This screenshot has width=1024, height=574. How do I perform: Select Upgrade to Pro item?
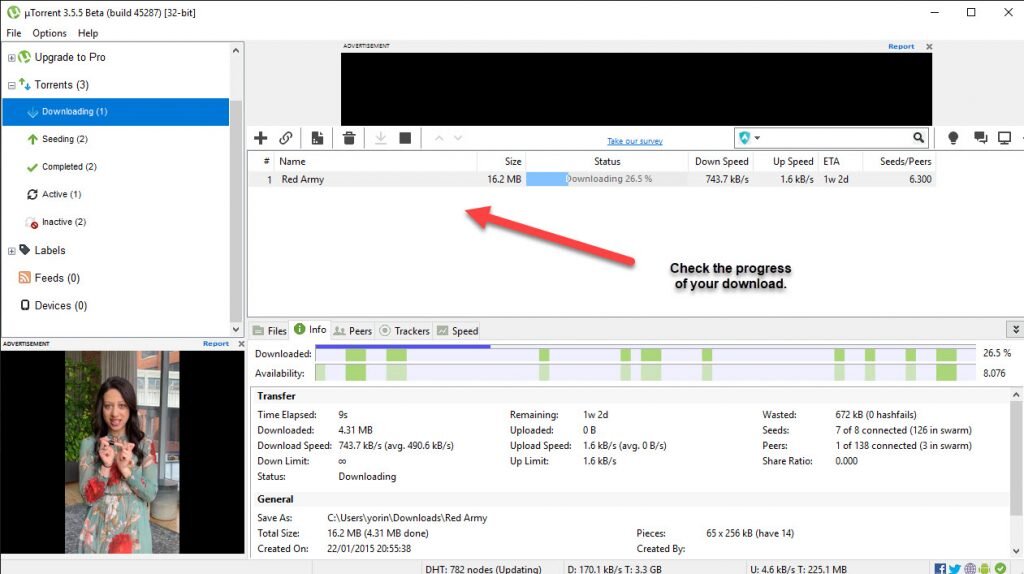[x=70, y=57]
